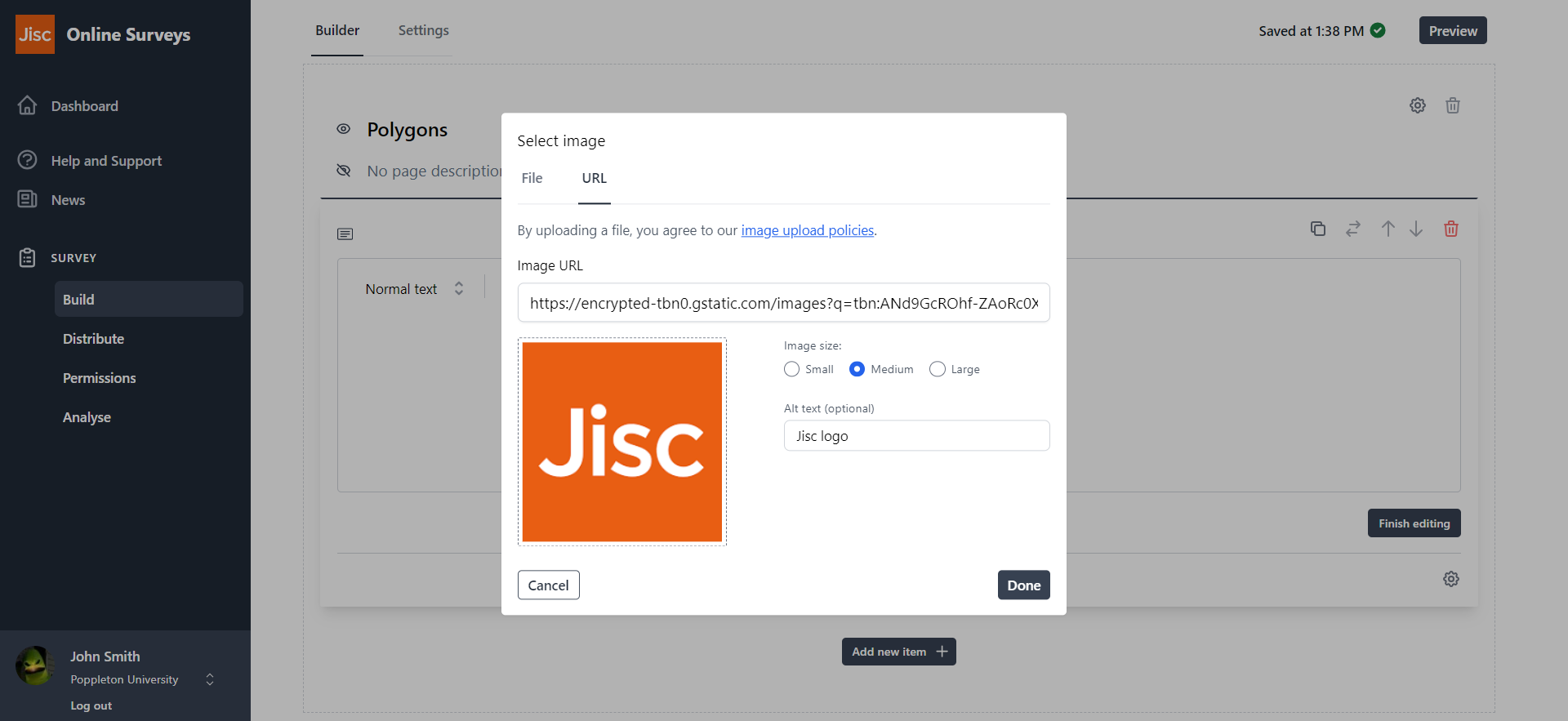This screenshot has width=1568, height=721.
Task: Open item settings gear below Finish editing
Action: 1451,579
